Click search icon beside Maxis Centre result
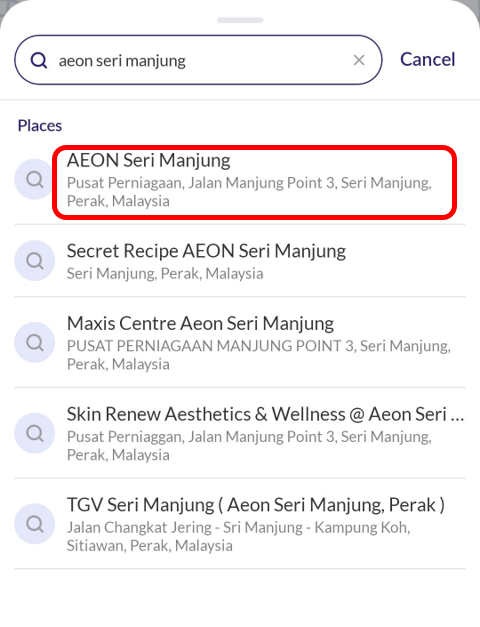The width and height of the screenshot is (480, 627). (x=34, y=342)
